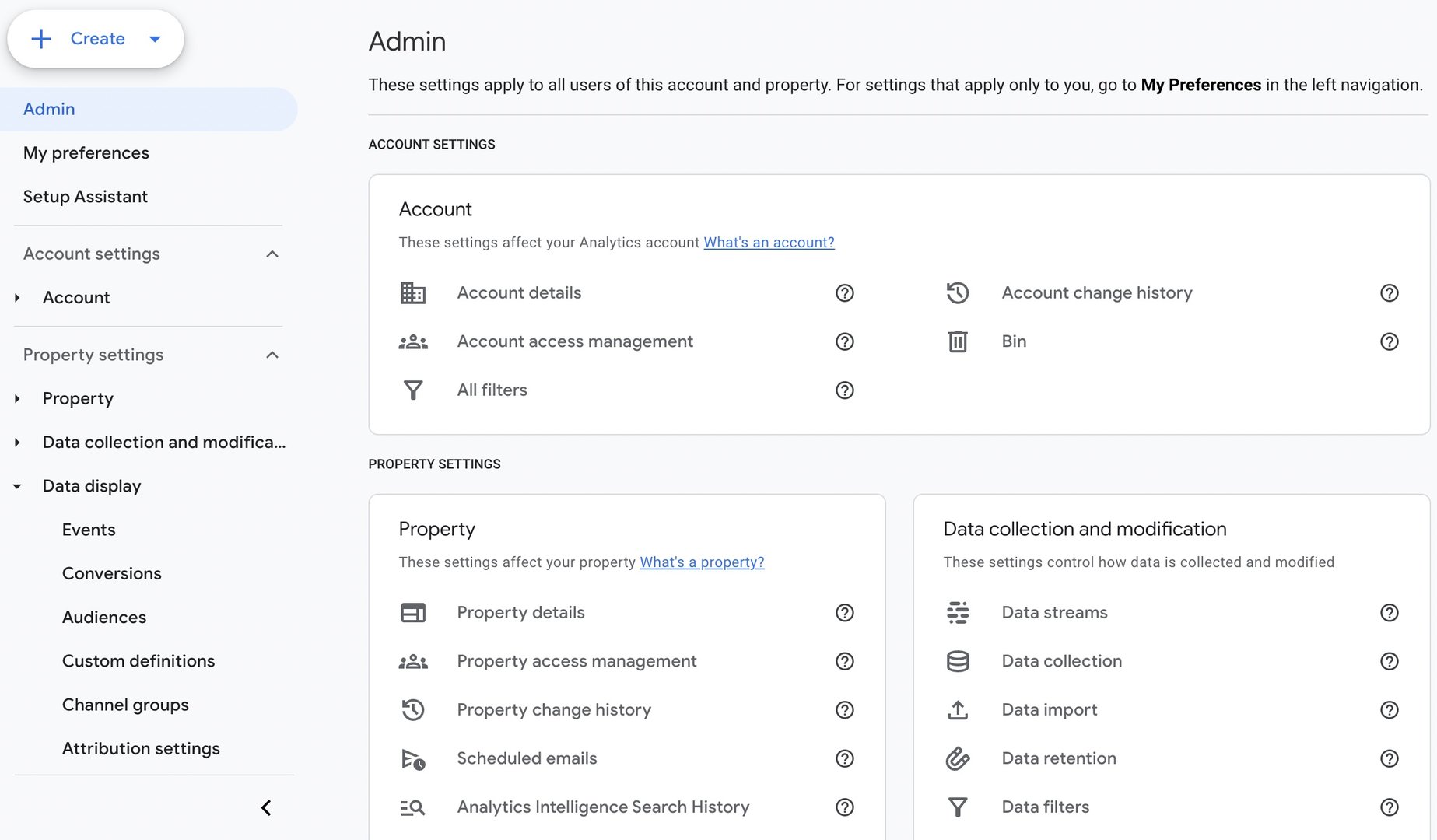Viewport: 1437px width, 840px height.
Task: Select Events under Data display
Action: coord(88,530)
